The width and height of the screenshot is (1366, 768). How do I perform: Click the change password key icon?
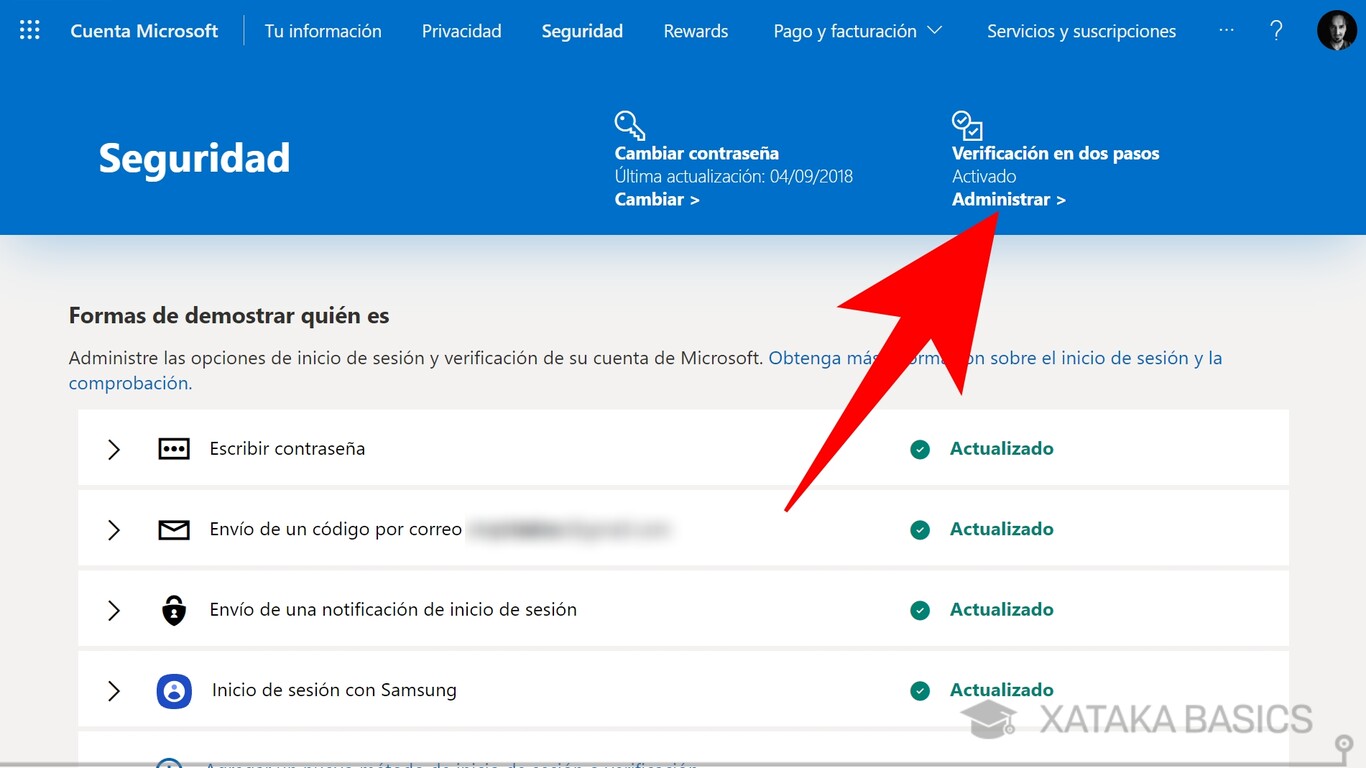[629, 123]
